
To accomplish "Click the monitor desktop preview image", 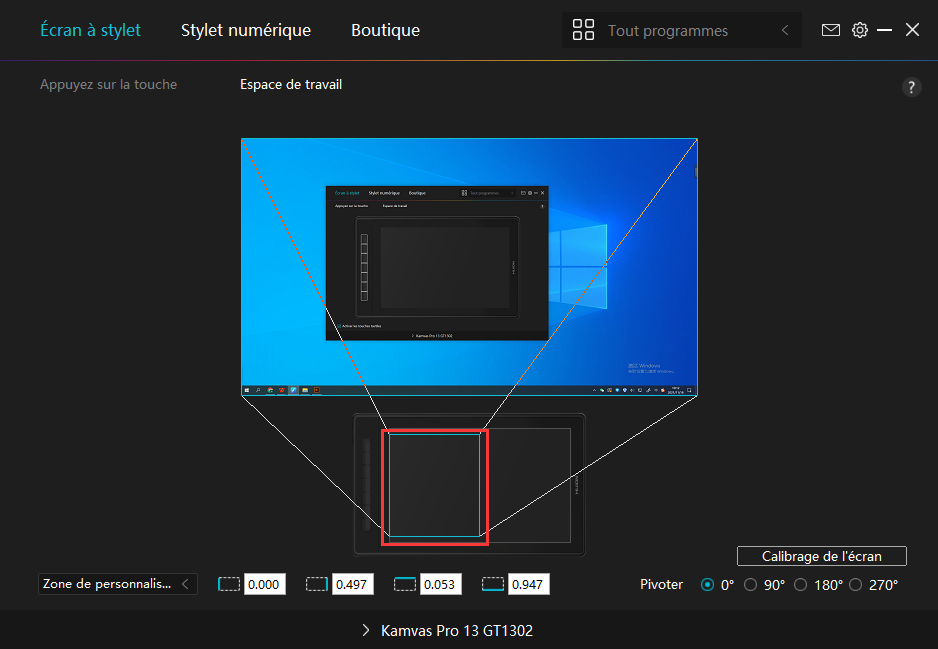I will [x=469, y=267].
